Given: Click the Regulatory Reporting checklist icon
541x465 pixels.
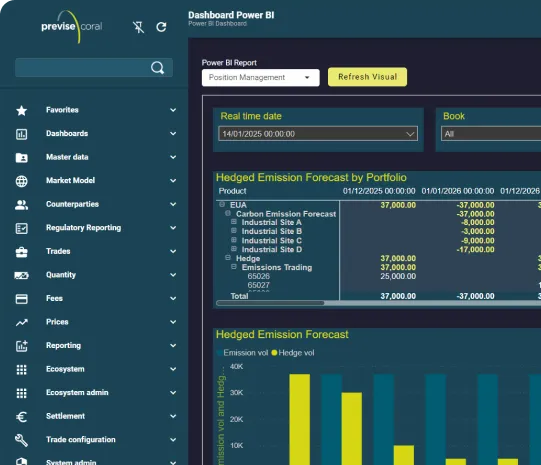Looking at the screenshot, I should point(21,228).
